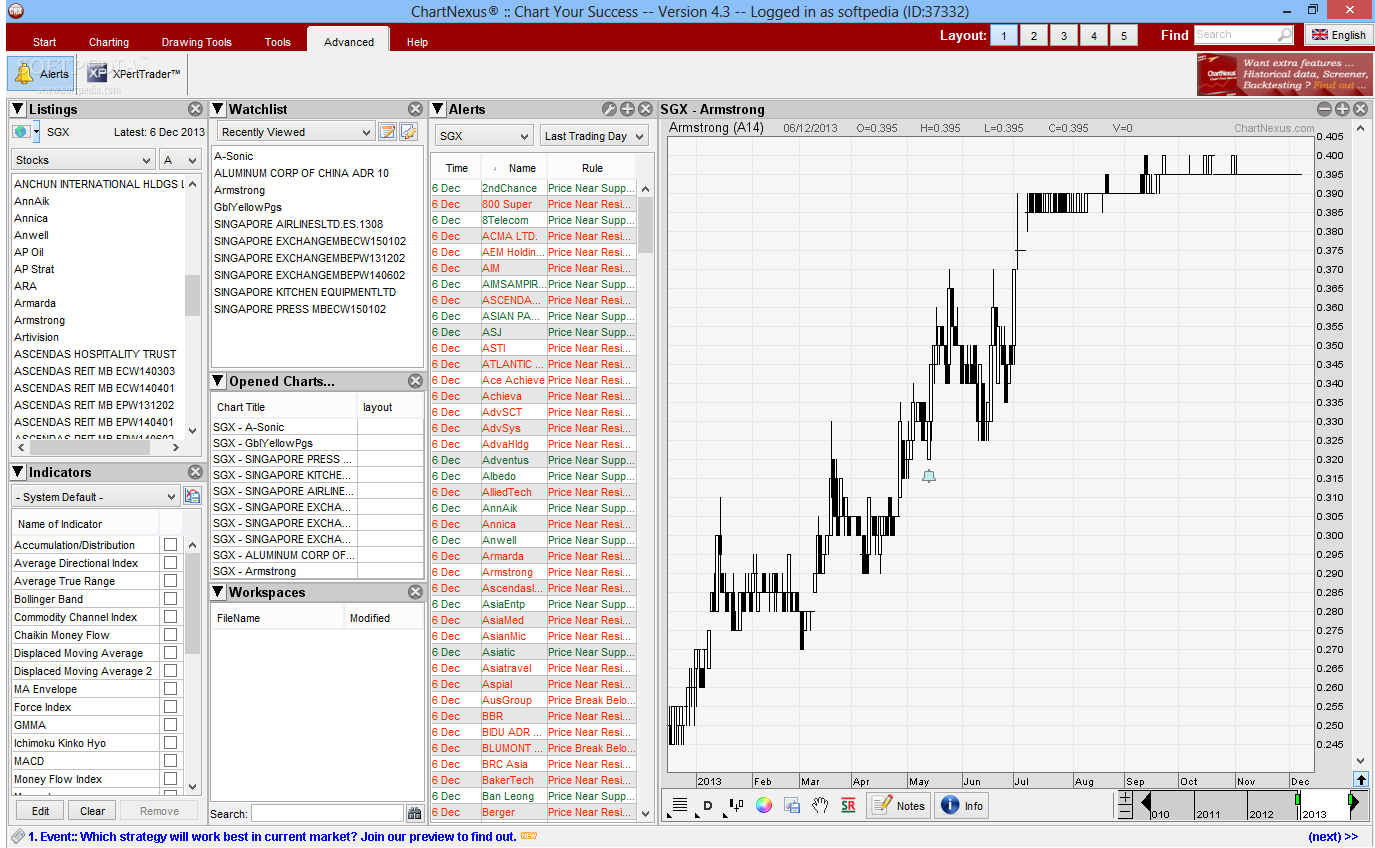This screenshot has height=848, width=1375.
Task: Enable Average True Range checkbox
Action: (x=170, y=580)
